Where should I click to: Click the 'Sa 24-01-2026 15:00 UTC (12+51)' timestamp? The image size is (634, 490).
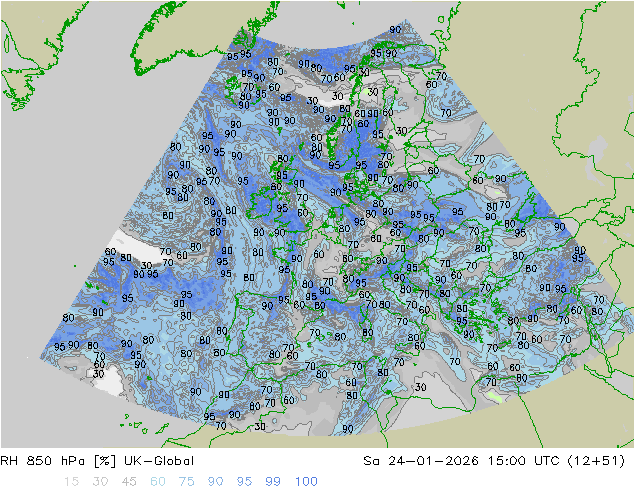tap(494, 461)
